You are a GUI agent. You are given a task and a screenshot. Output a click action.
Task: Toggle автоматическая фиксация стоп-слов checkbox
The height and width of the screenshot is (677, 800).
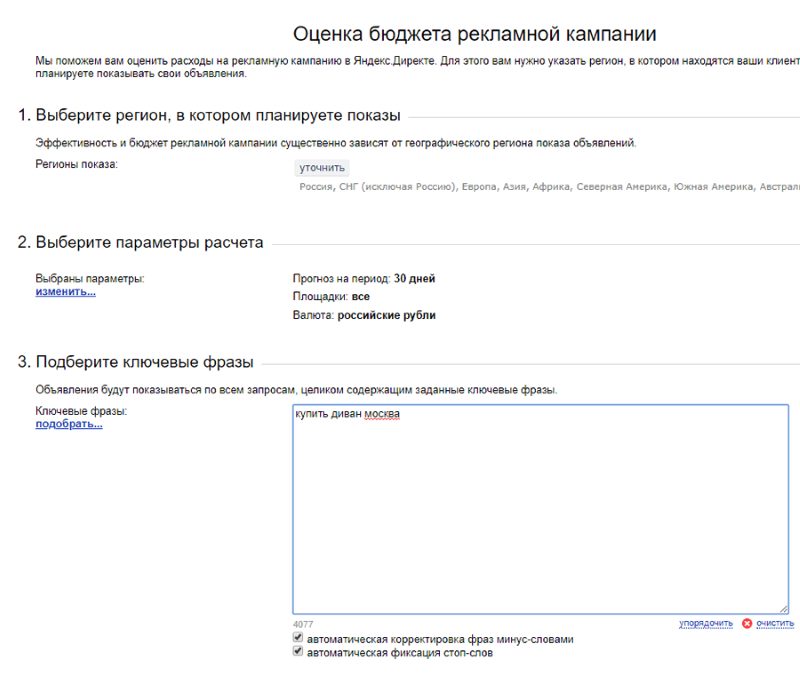click(x=298, y=651)
